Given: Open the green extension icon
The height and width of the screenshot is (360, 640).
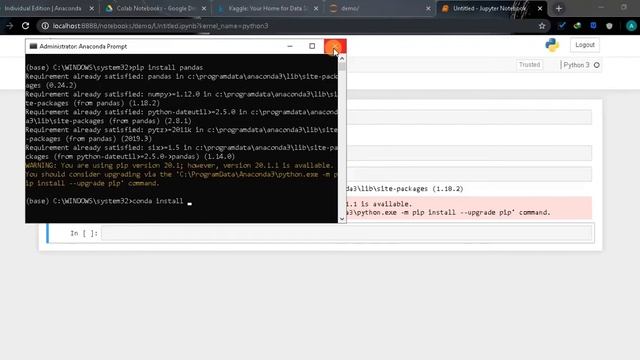Looking at the screenshot, I should 577,26.
